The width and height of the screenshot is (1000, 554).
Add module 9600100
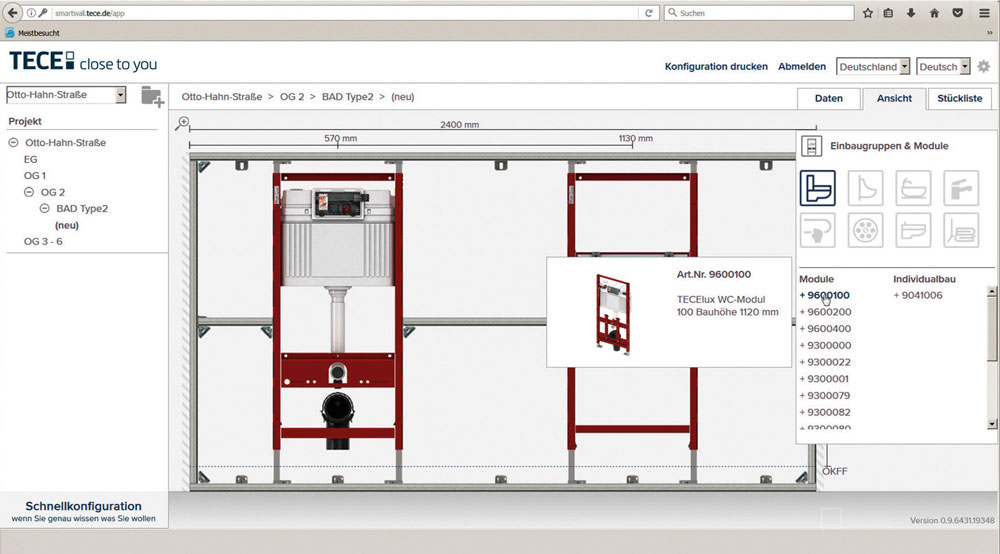(x=825, y=295)
